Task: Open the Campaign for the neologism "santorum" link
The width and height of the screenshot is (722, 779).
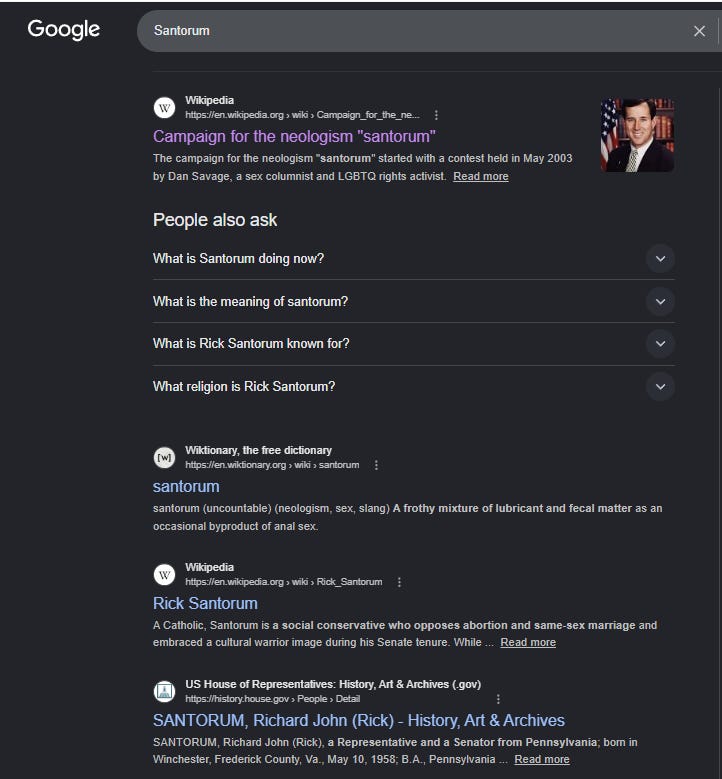Action: pyautogui.click(x=294, y=136)
